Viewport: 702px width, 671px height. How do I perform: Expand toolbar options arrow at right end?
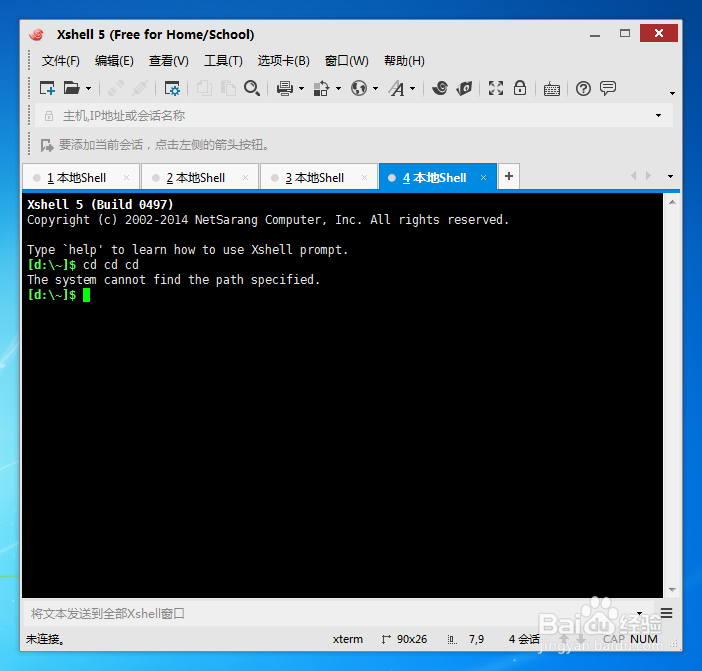click(672, 93)
